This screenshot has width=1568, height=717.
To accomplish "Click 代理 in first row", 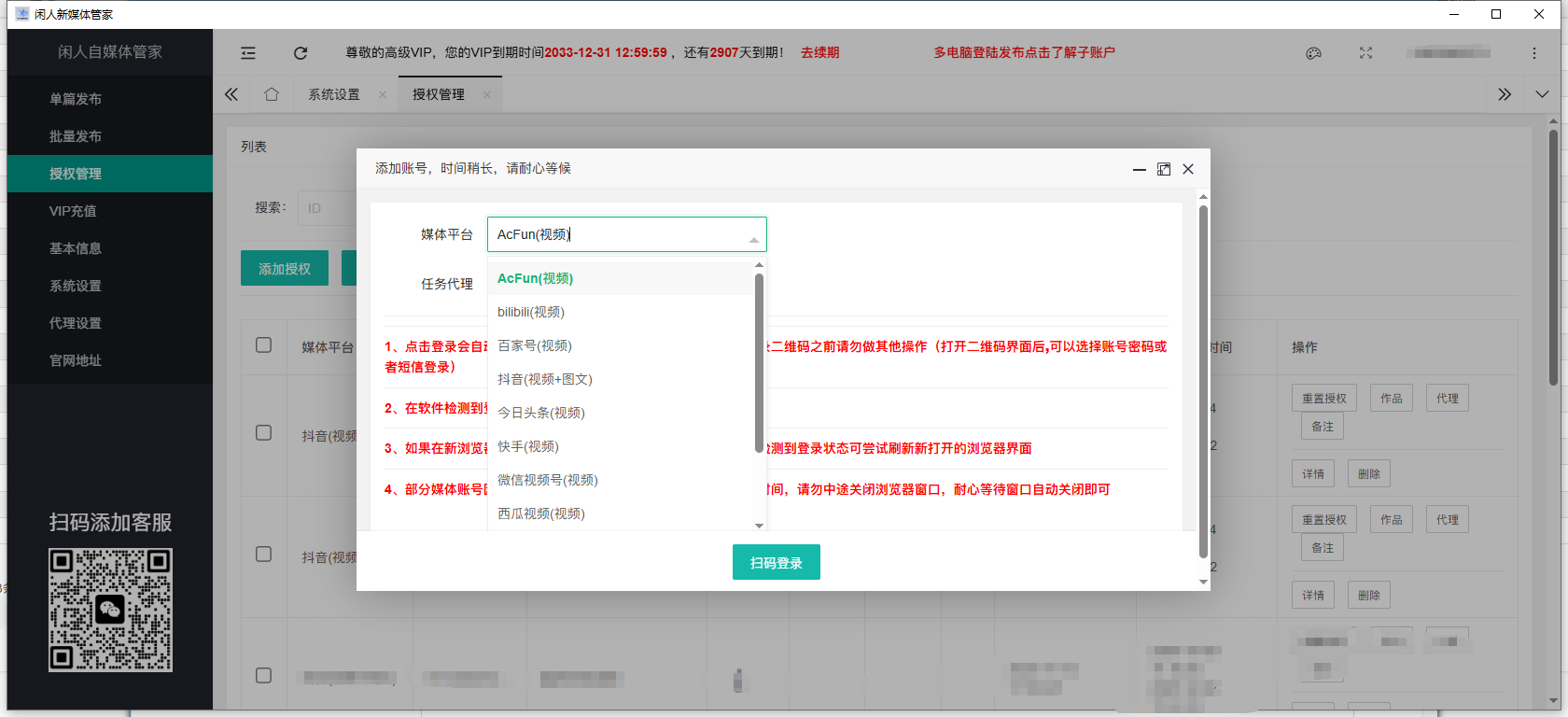I will pos(1448,399).
